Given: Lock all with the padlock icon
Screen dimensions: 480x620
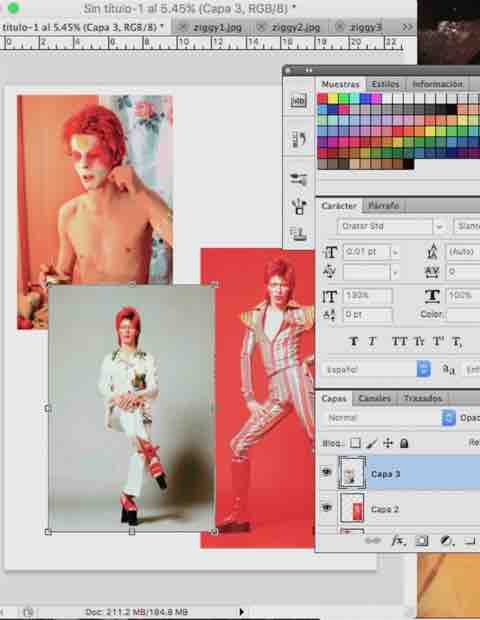Looking at the screenshot, I should [404, 443].
